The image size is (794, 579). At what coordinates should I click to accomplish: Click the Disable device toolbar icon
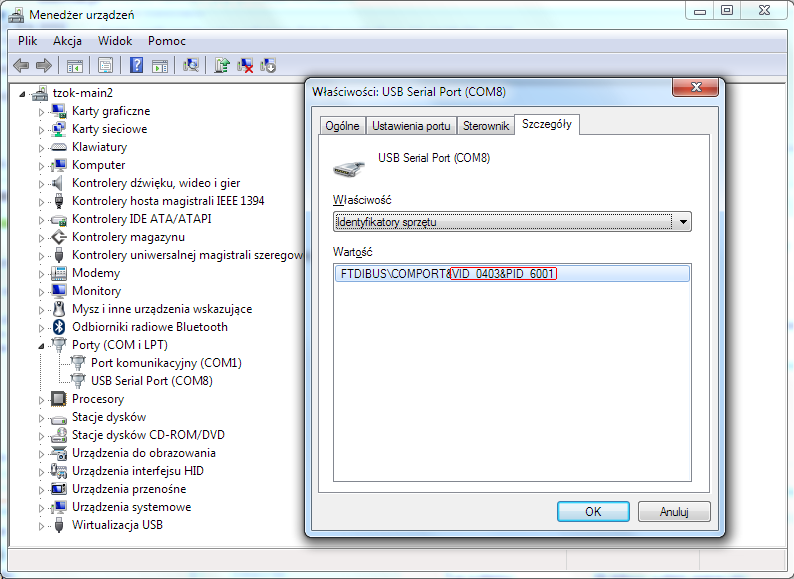tap(268, 65)
